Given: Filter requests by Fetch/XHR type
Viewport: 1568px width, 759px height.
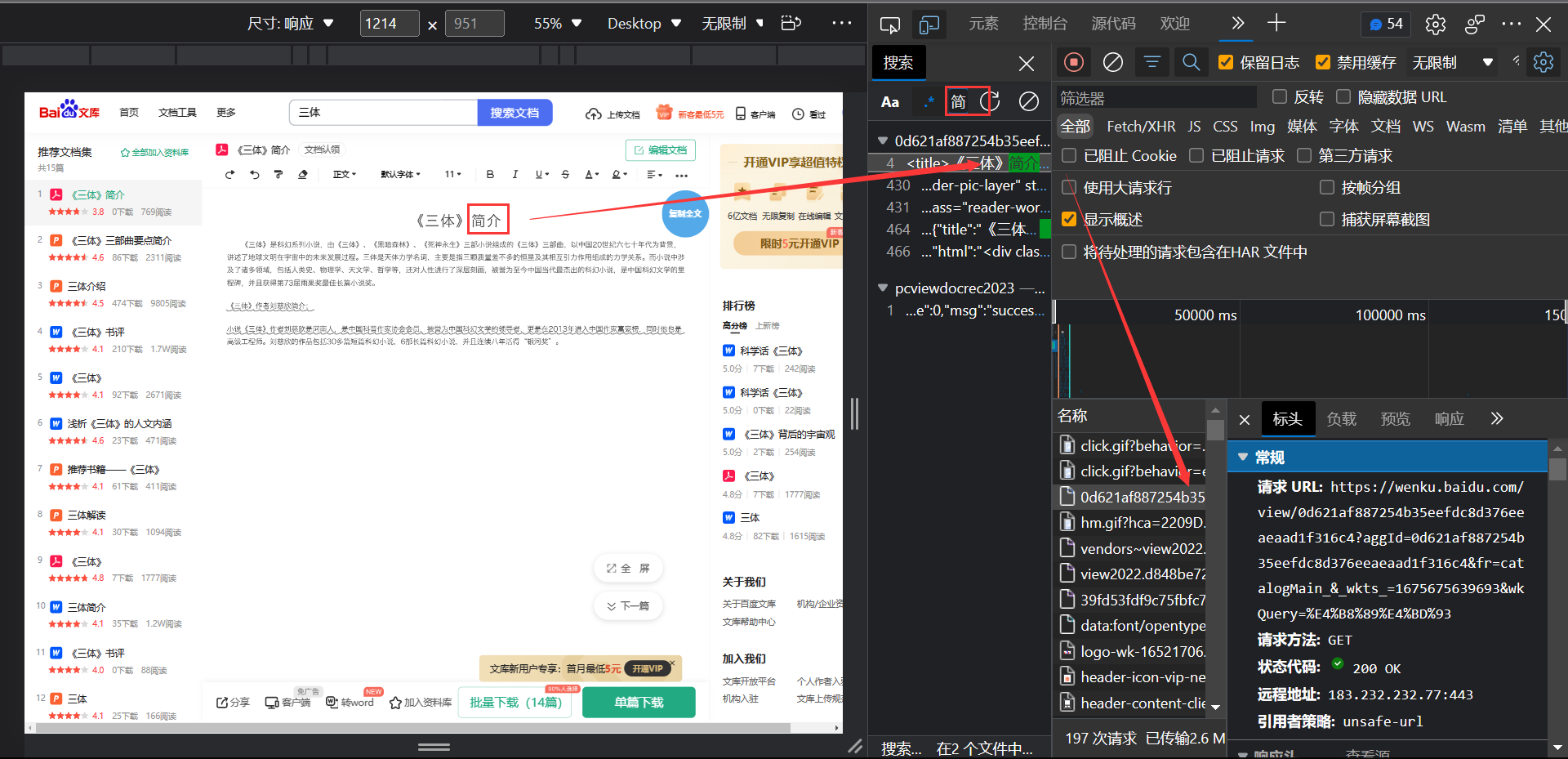Looking at the screenshot, I should pyautogui.click(x=1141, y=126).
